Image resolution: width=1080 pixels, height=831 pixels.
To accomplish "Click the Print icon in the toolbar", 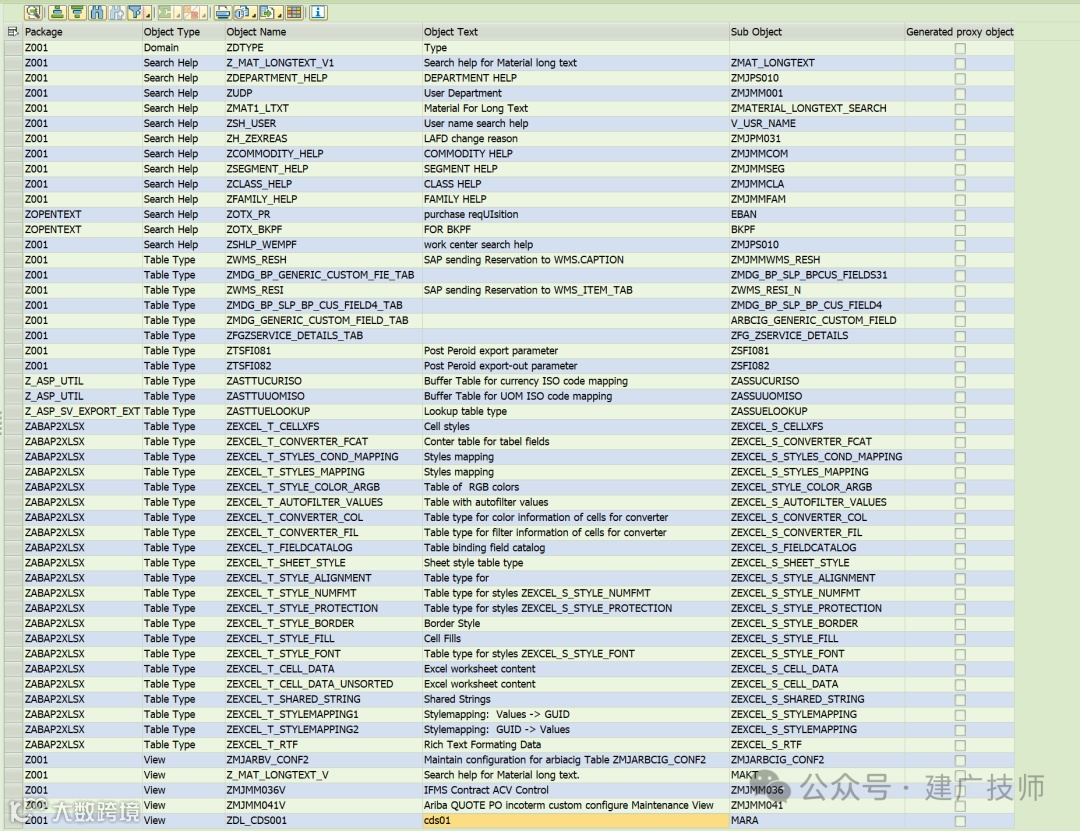I will (222, 12).
